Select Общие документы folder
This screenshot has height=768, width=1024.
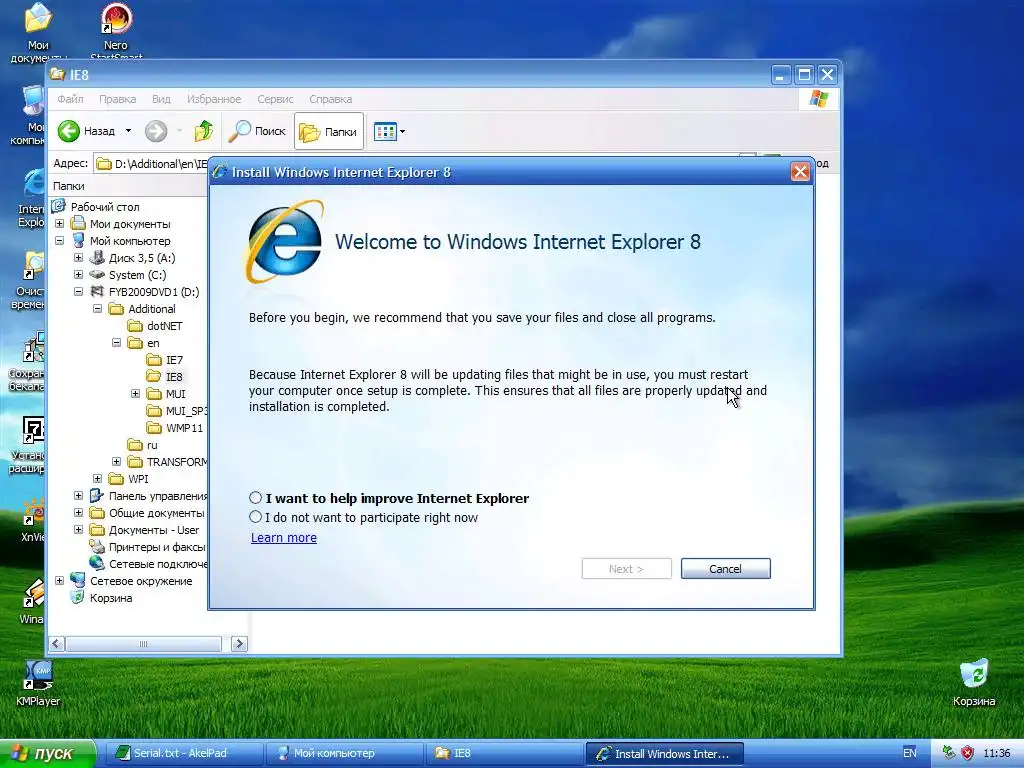tap(156, 513)
